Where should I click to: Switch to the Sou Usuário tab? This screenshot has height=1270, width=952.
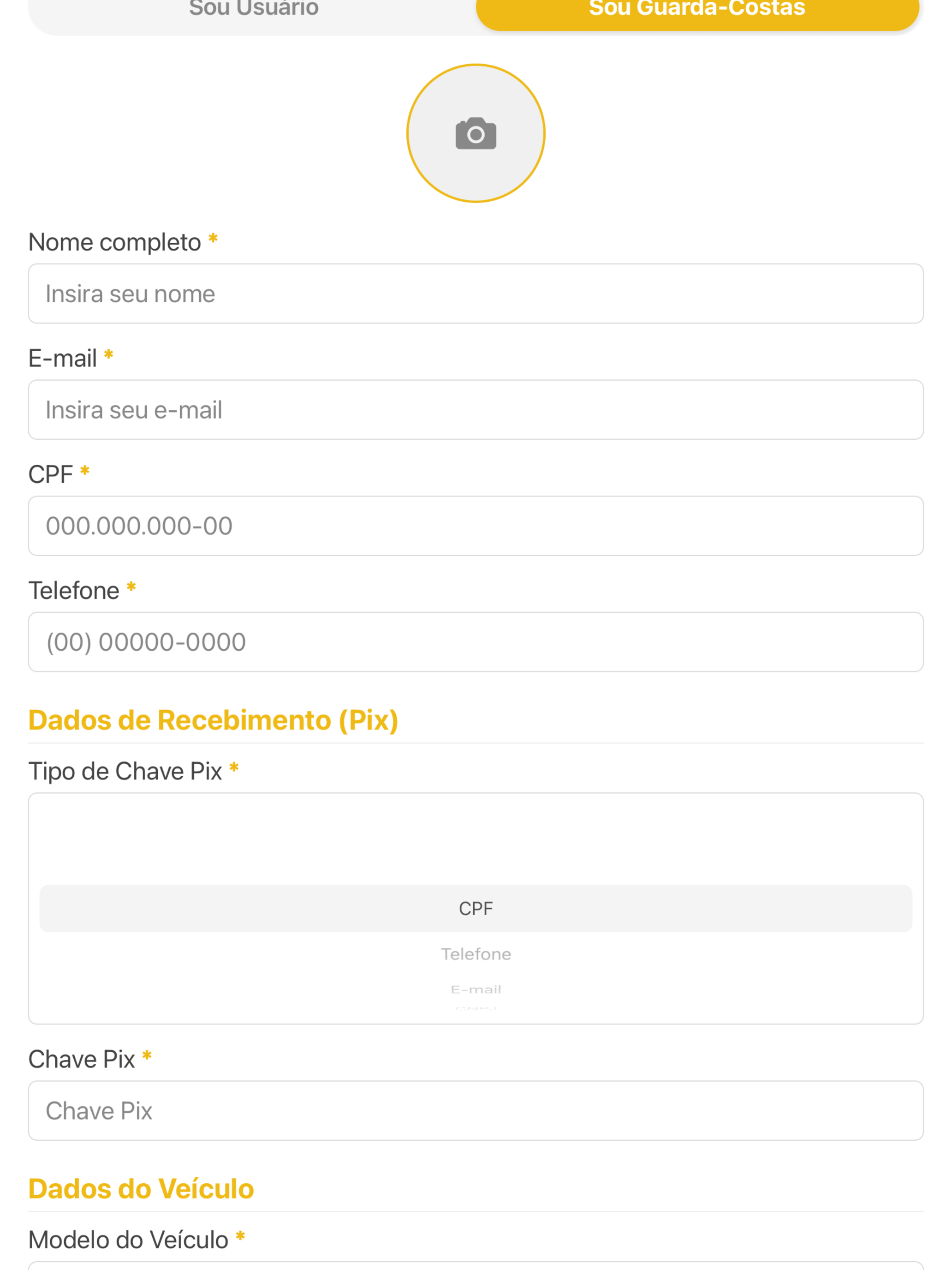pos(254,9)
